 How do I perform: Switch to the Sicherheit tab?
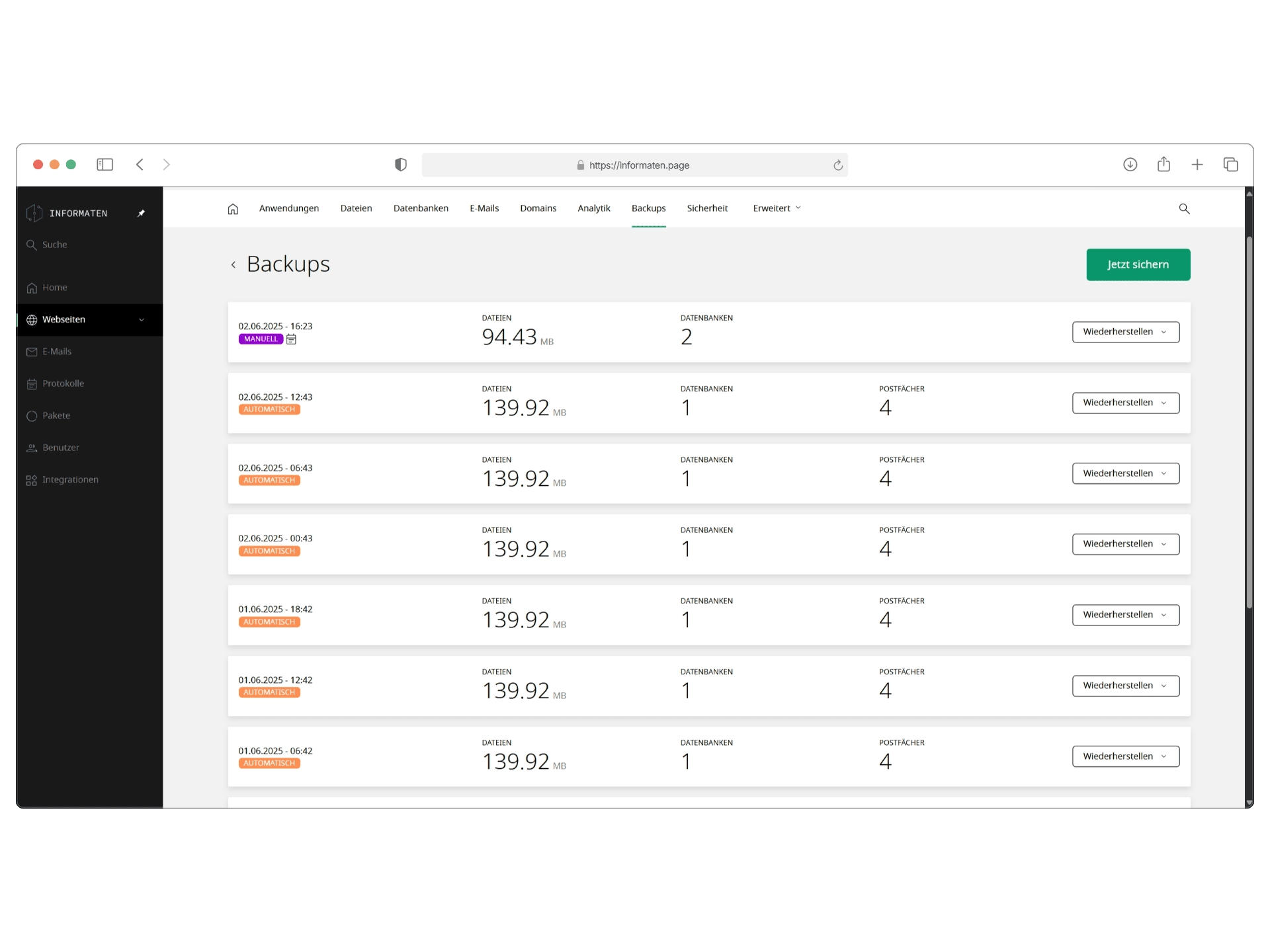pyautogui.click(x=707, y=208)
